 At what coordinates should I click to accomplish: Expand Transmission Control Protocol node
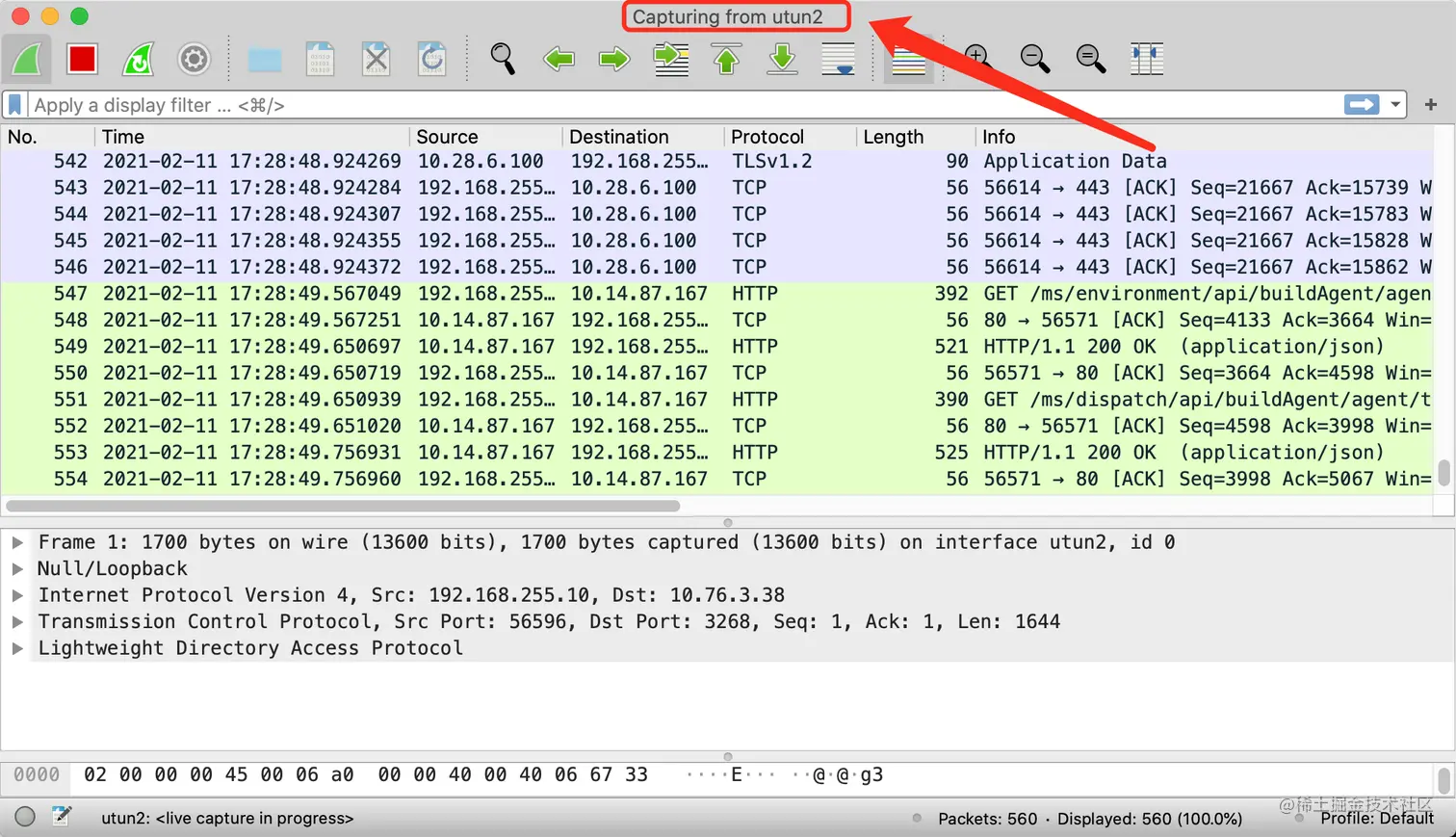pos(17,621)
